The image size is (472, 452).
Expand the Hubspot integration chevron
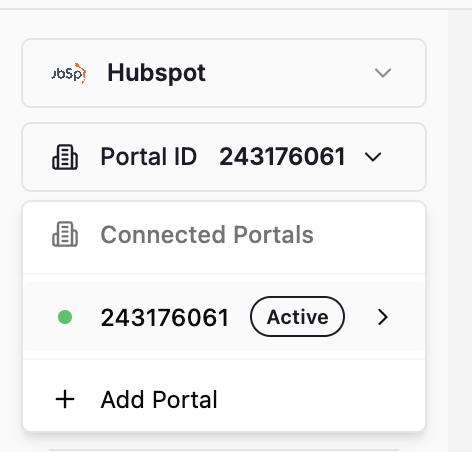pos(383,73)
